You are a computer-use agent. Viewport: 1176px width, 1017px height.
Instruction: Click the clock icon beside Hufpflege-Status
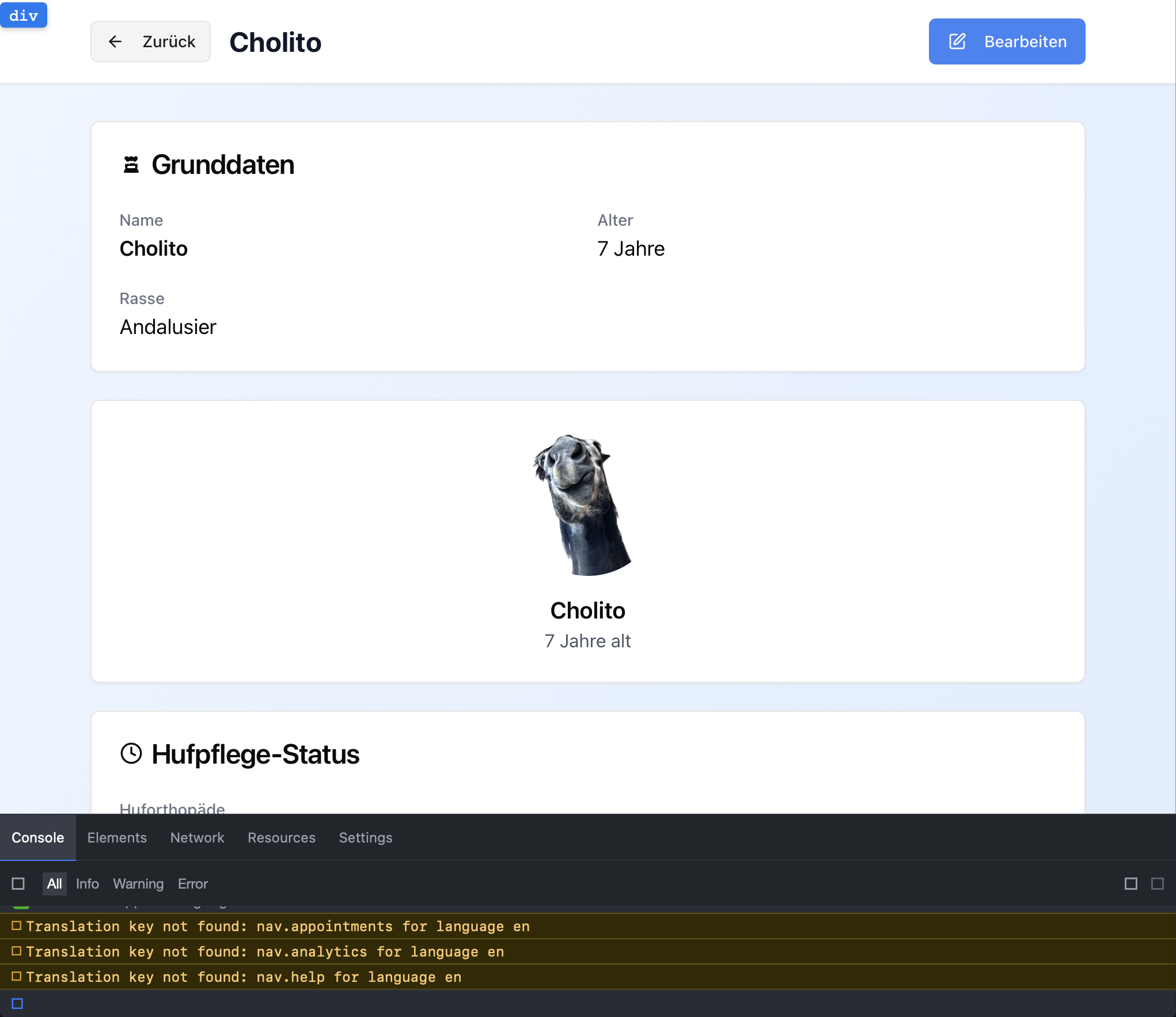(x=131, y=754)
